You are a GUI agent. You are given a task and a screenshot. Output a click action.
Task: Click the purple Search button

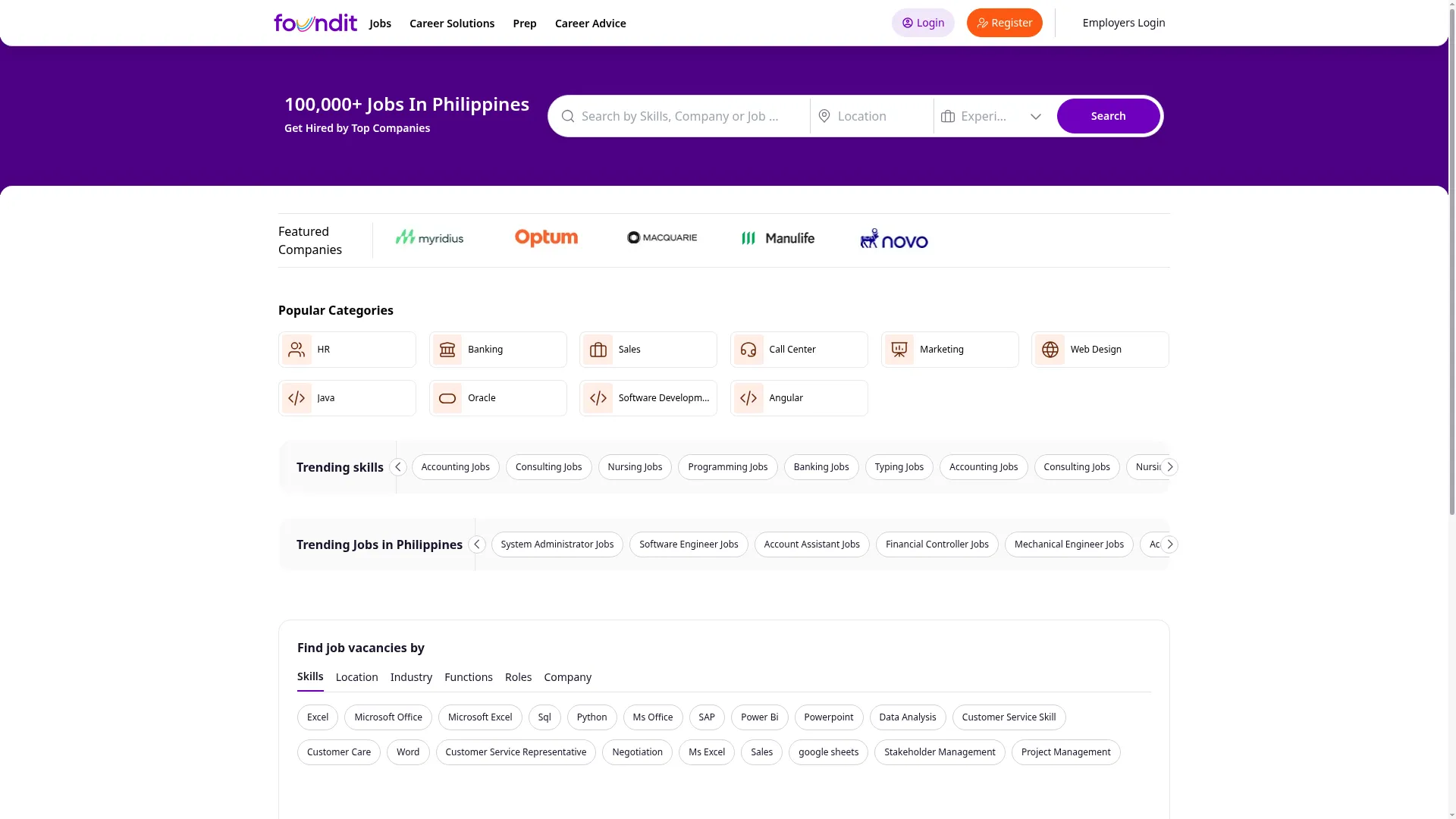click(1108, 116)
